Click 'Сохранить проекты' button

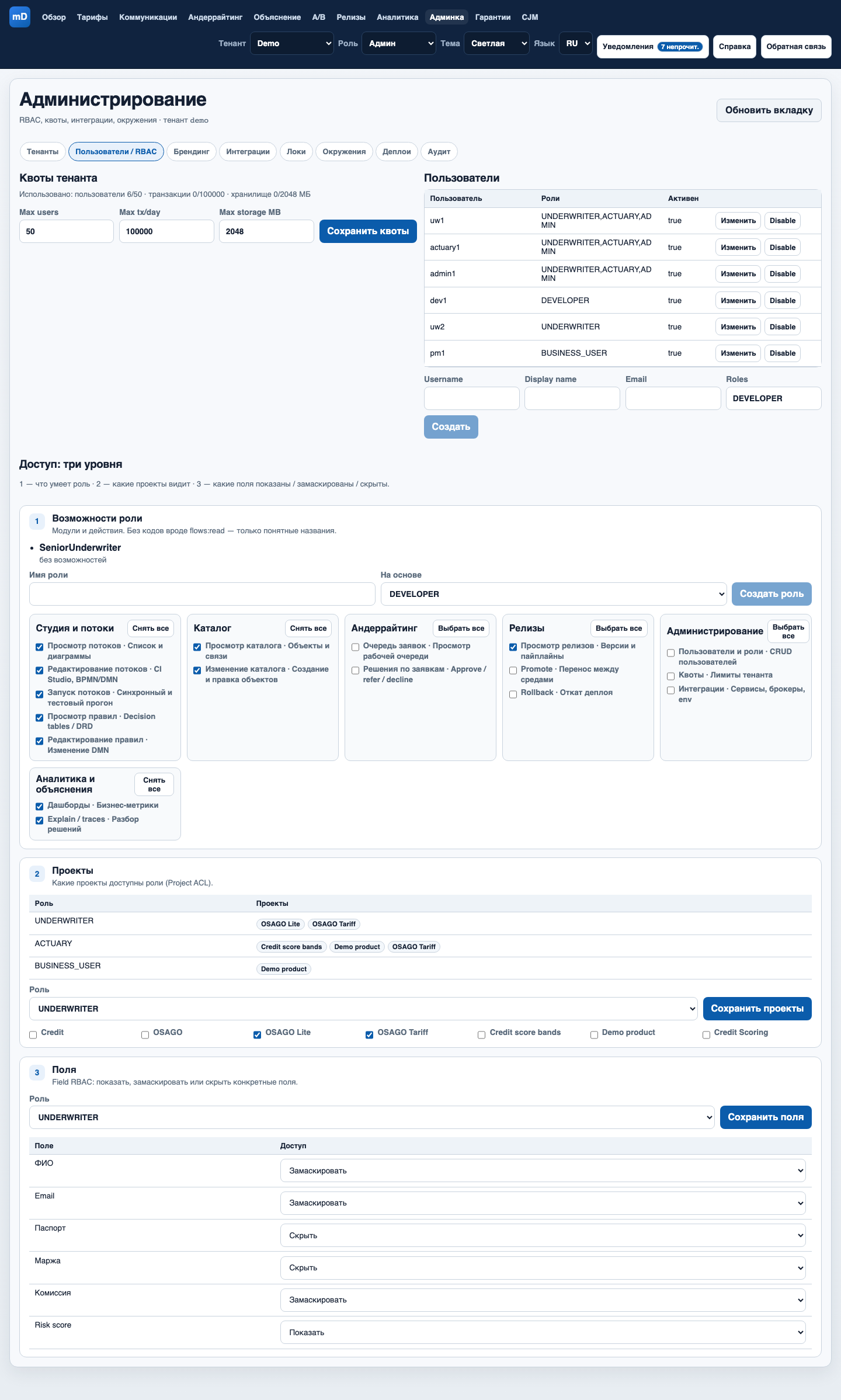(x=757, y=1009)
